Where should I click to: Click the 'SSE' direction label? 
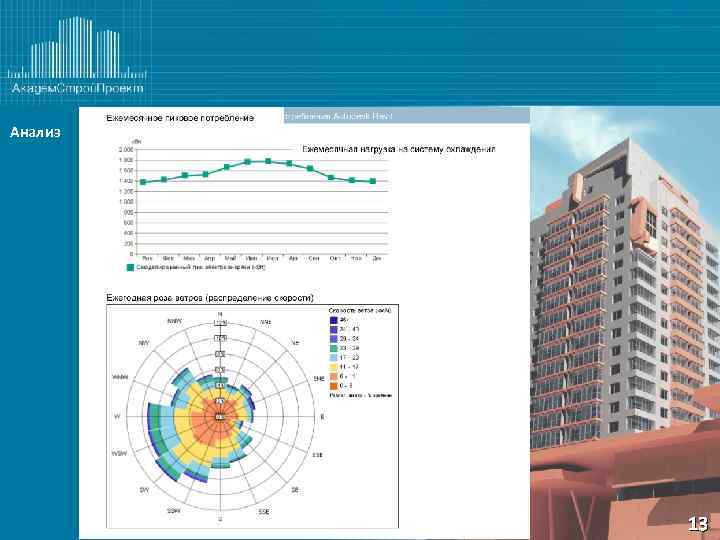(264, 512)
